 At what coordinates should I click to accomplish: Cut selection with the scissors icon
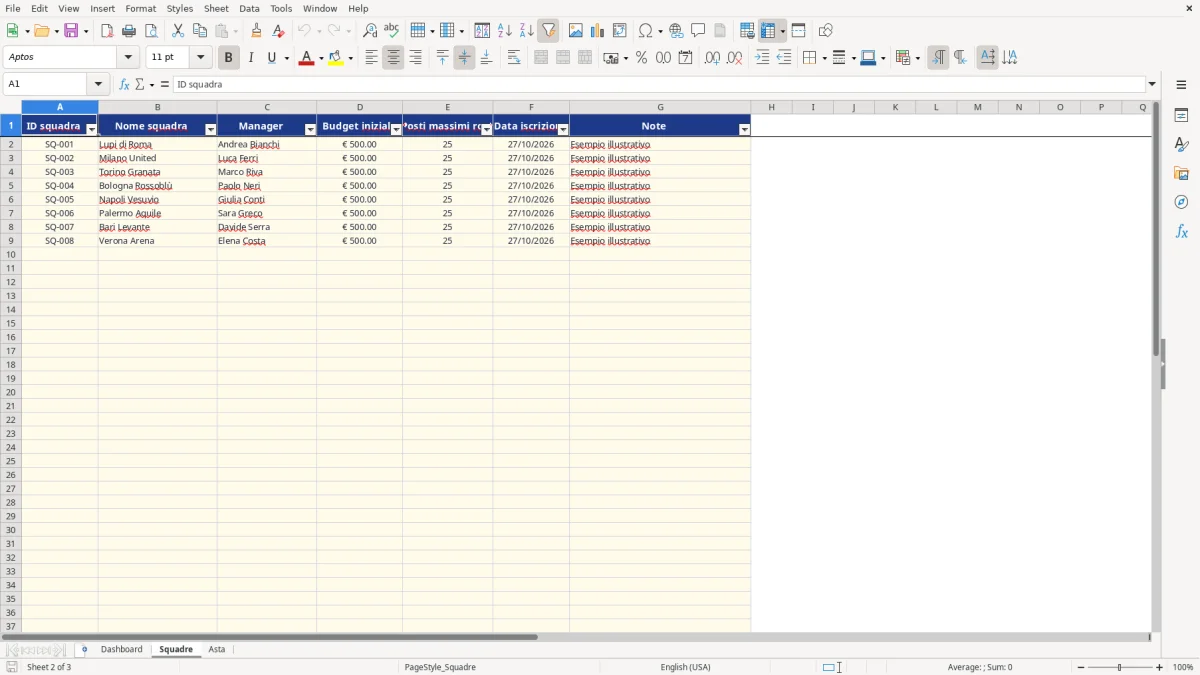point(178,31)
